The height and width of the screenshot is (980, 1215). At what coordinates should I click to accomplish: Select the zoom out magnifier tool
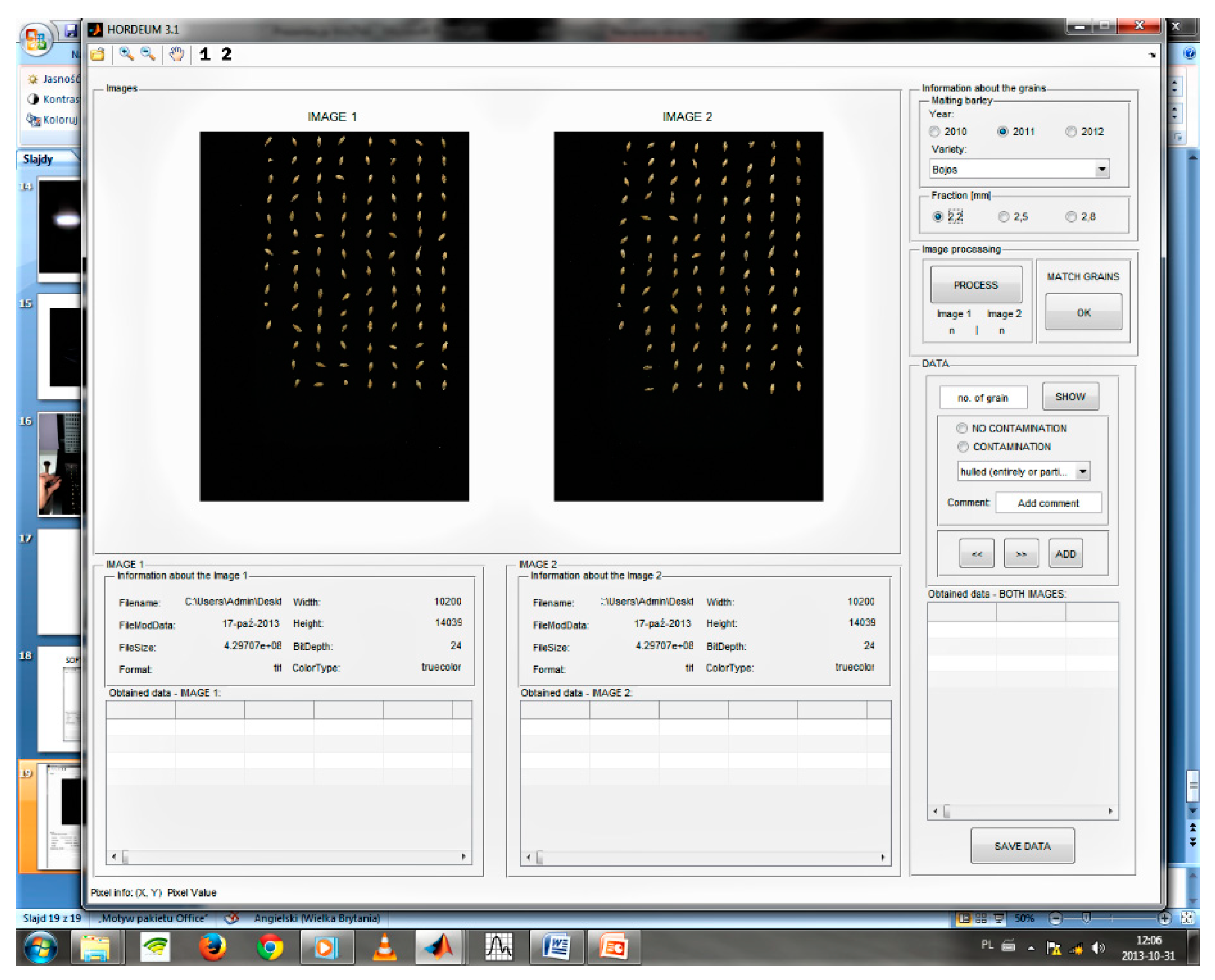coord(148,54)
